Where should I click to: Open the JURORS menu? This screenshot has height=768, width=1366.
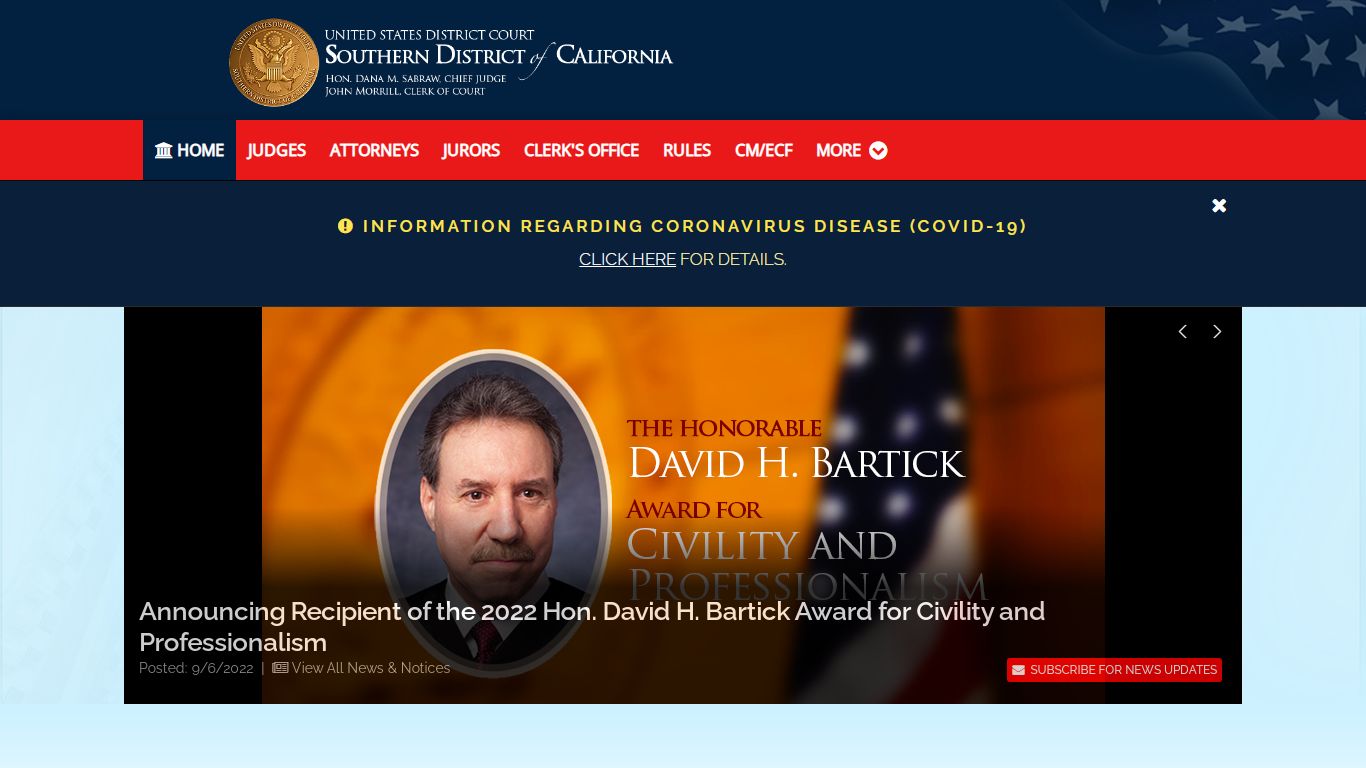tap(471, 150)
